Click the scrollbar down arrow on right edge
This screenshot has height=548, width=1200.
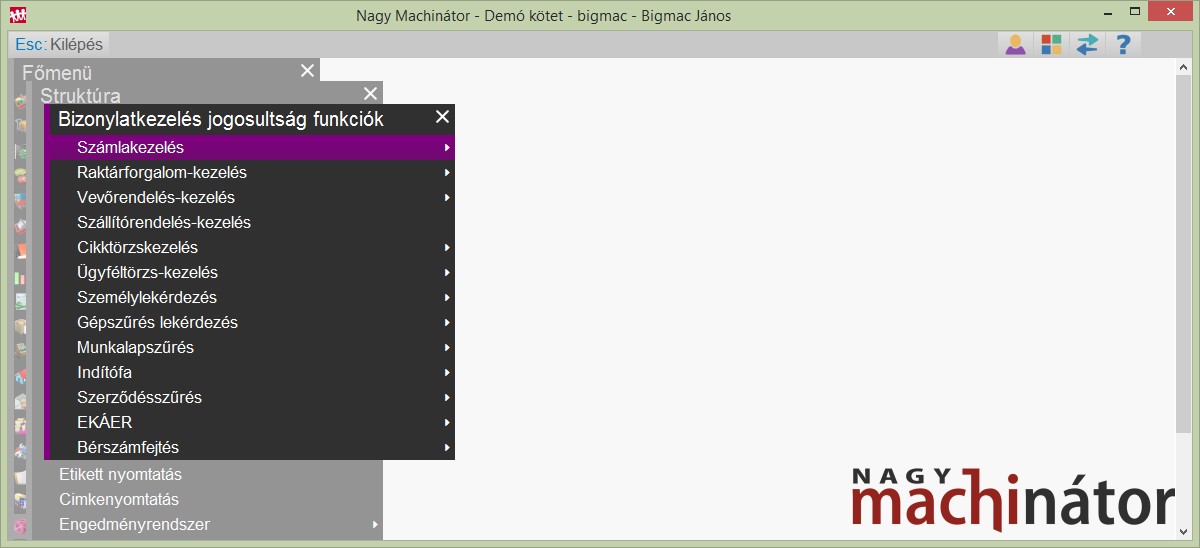click(x=1183, y=531)
